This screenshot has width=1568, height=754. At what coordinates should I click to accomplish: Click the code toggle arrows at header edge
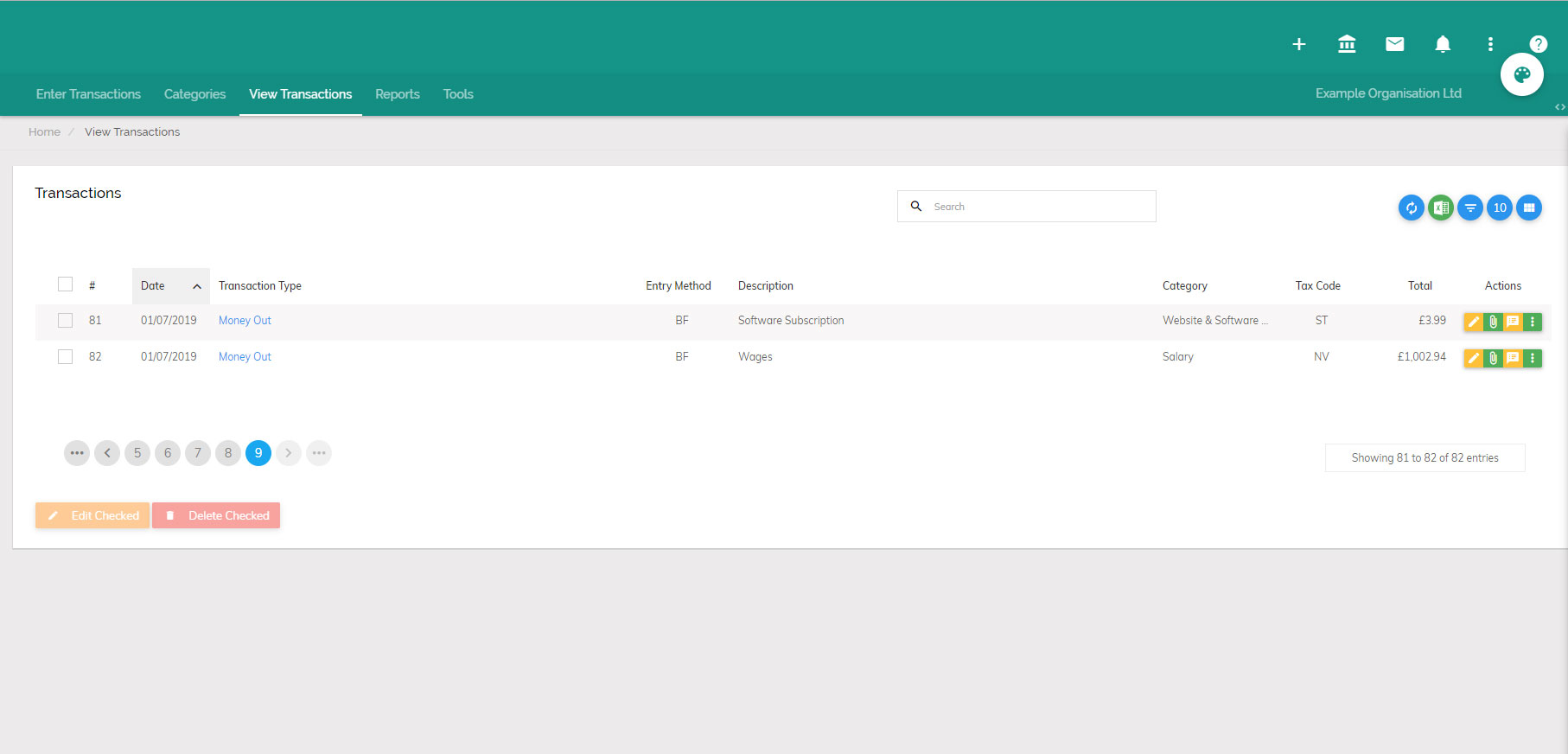pos(1560,107)
